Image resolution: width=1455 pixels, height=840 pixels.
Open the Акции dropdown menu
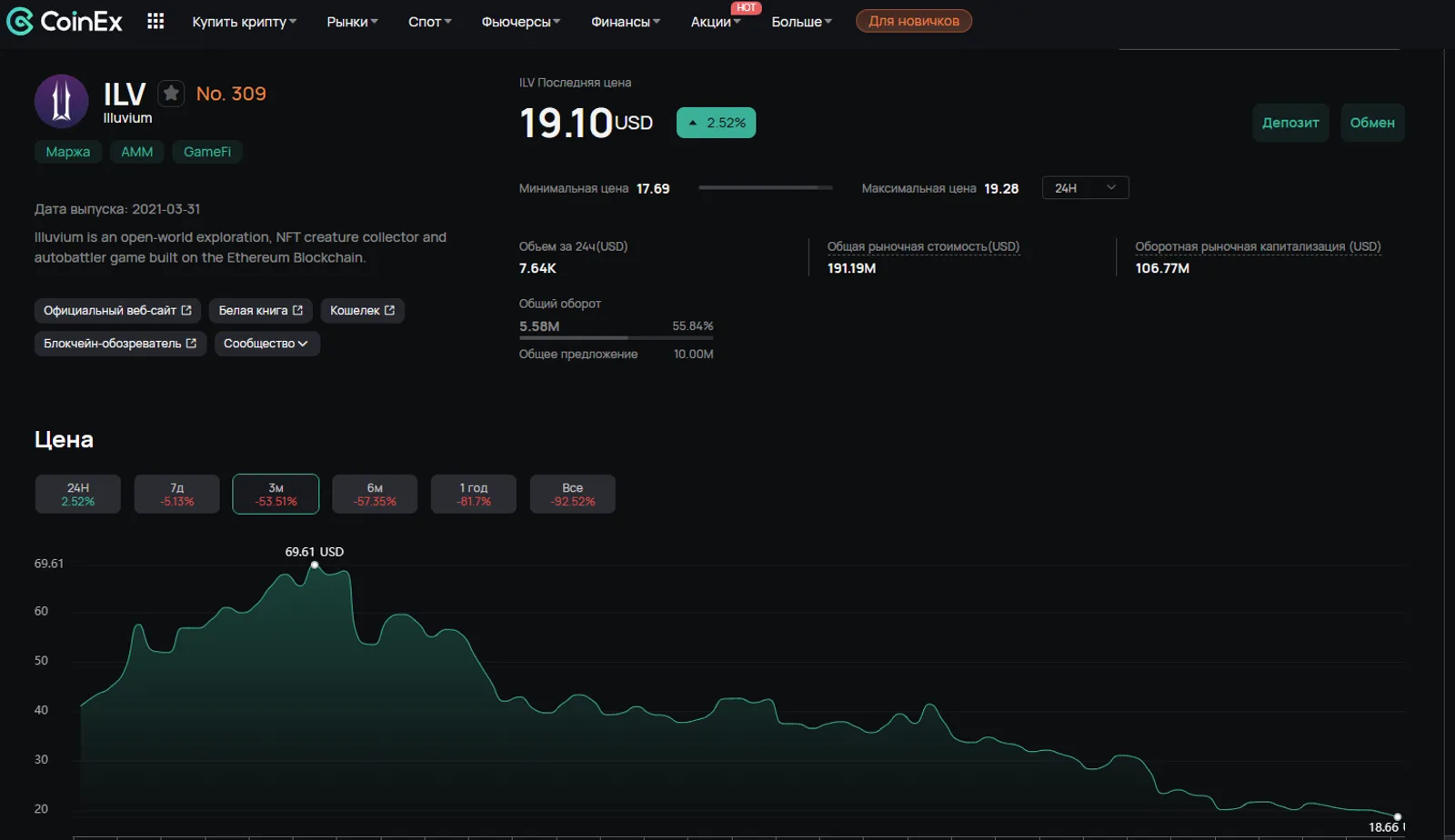pos(716,22)
